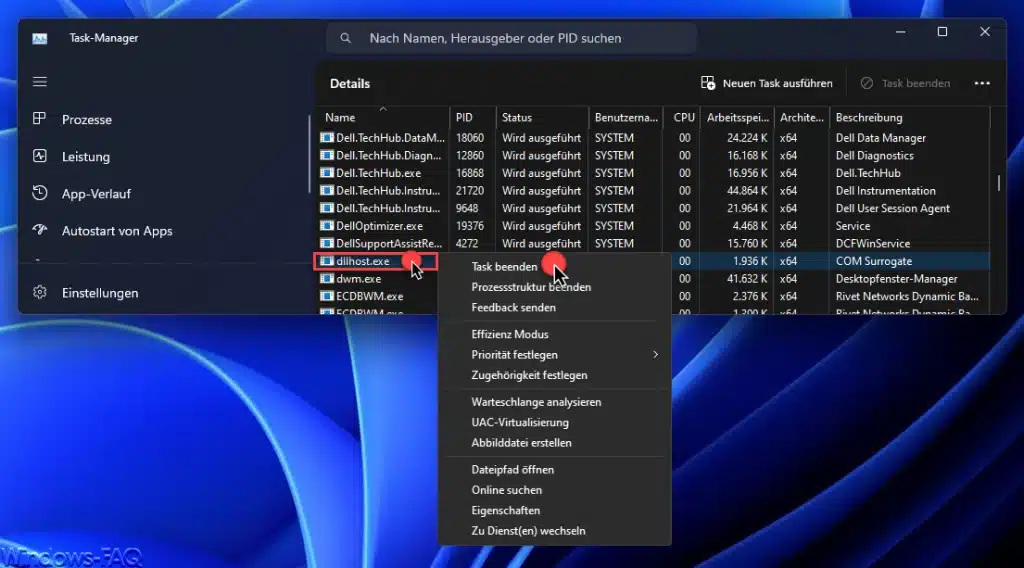Image resolution: width=1024 pixels, height=568 pixels.
Task: Sort by the Status column header
Action: tap(542, 118)
